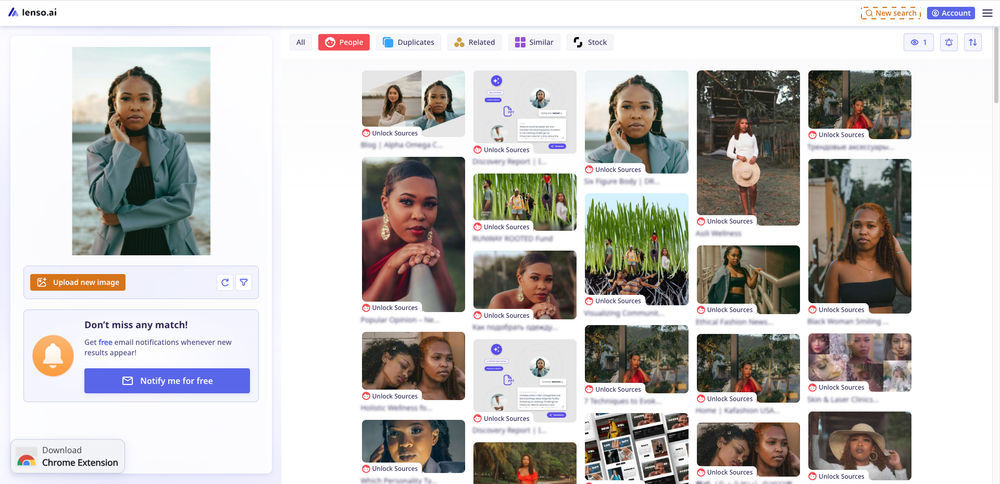Toggle the eye visibility counter button

coord(917,42)
